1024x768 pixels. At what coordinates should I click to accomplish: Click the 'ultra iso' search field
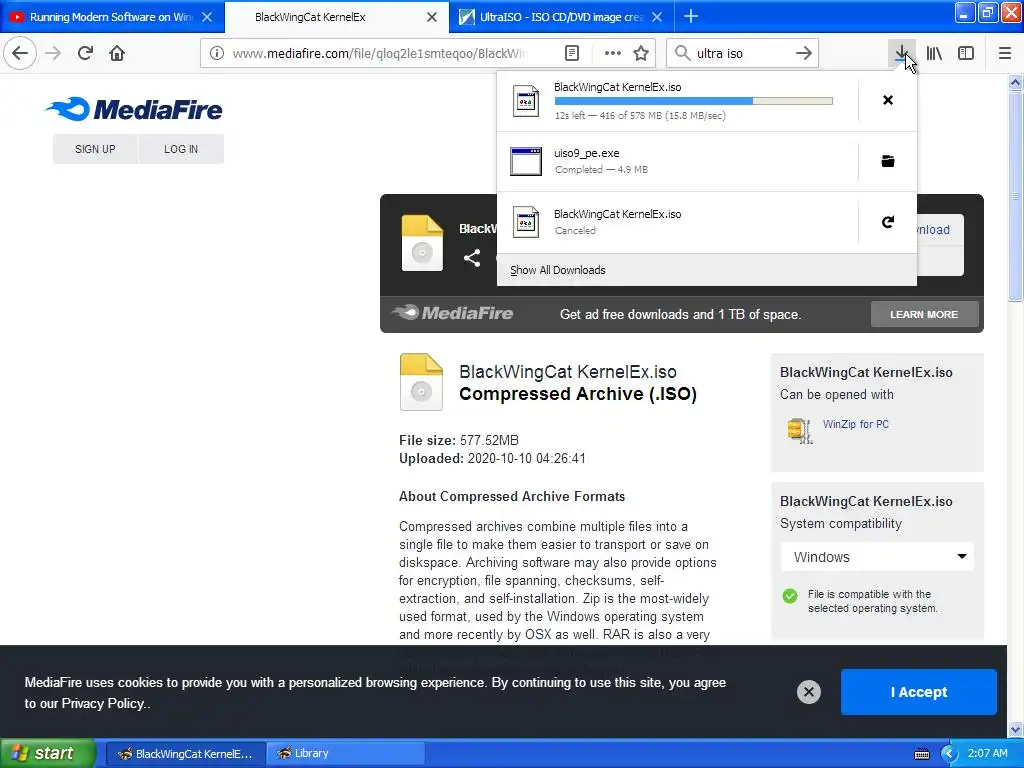click(741, 53)
